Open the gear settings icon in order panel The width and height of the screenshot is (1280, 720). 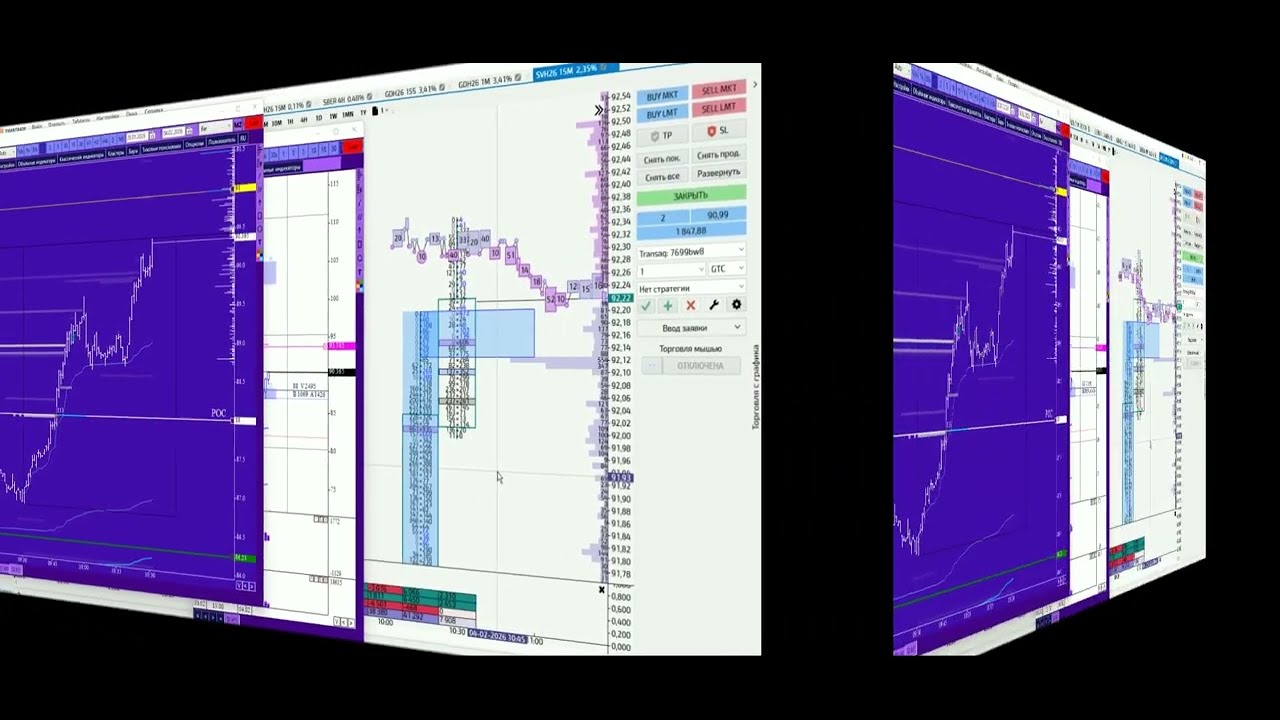pyautogui.click(x=736, y=305)
